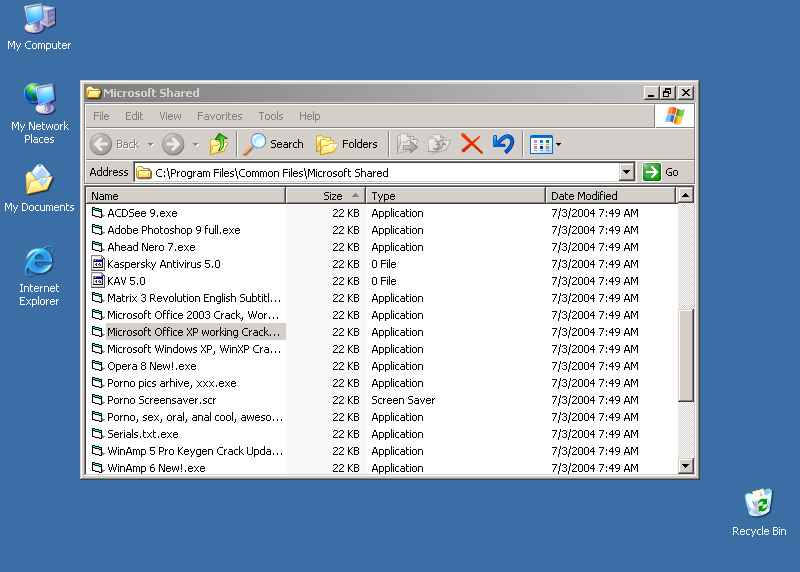Sort by the Size column header
This screenshot has height=572, width=800.
(326, 196)
